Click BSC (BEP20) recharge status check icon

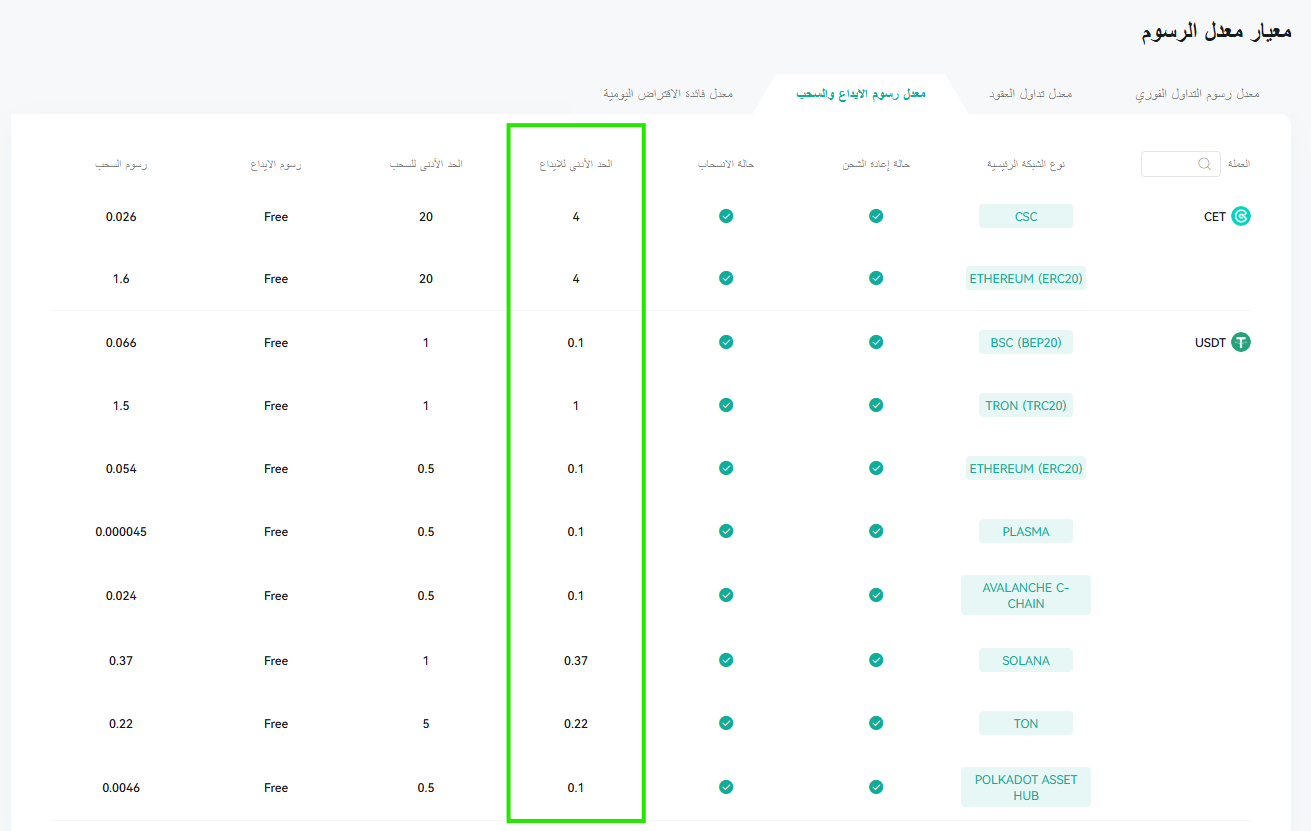click(876, 342)
